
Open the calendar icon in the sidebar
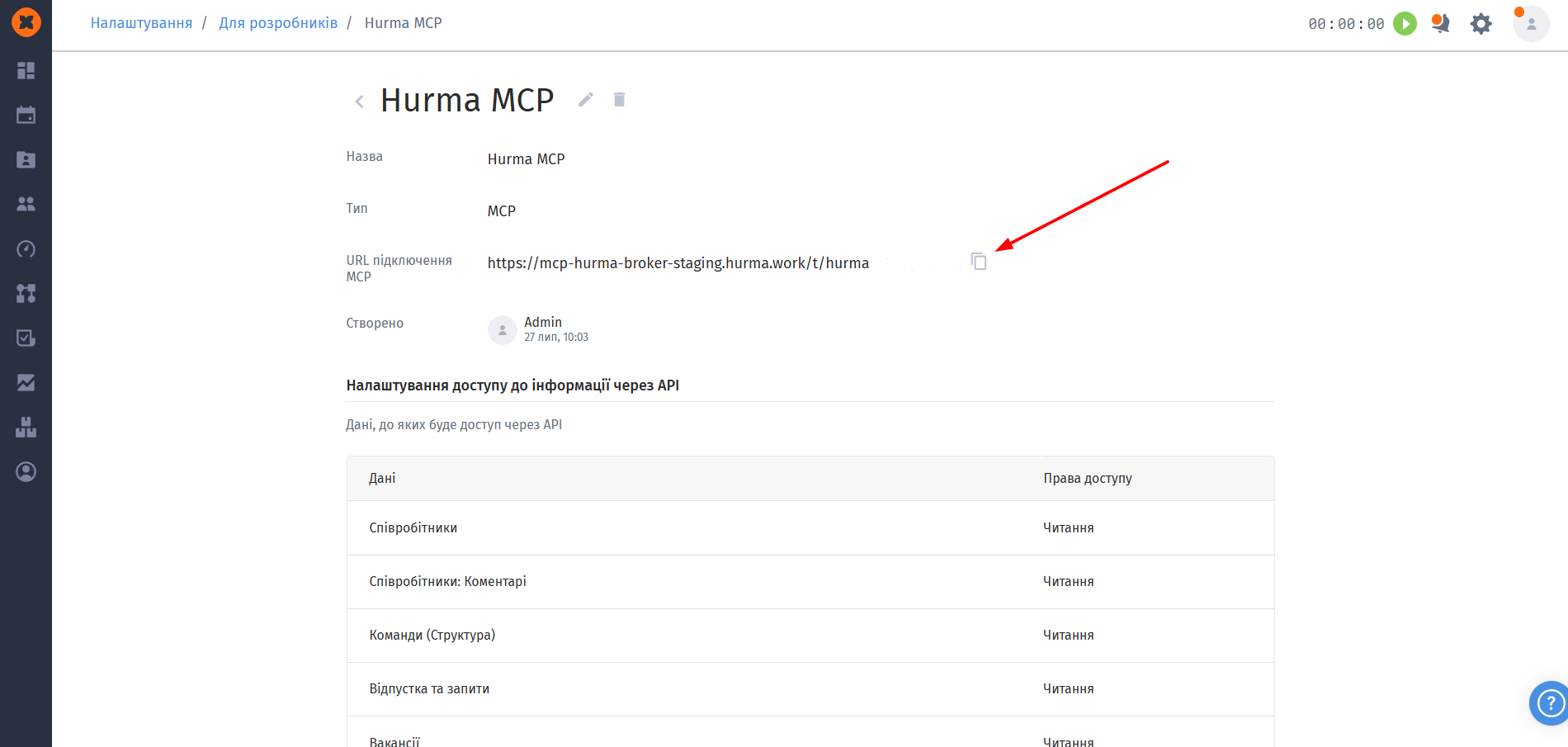(x=26, y=115)
